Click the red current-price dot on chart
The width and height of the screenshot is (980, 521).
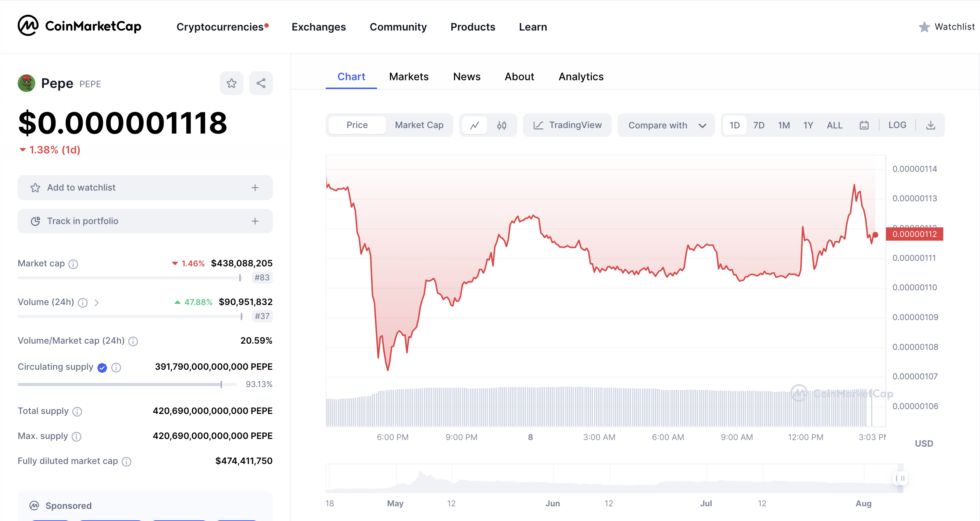875,235
